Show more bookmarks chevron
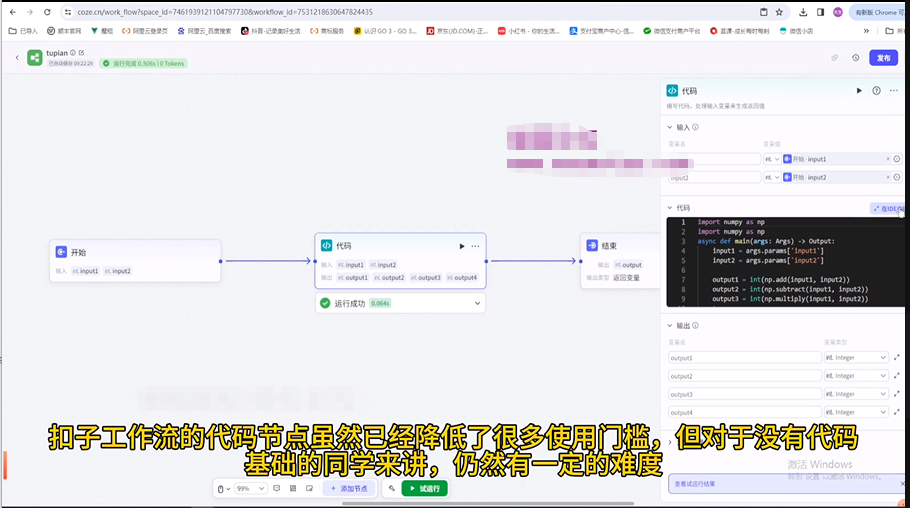 866,31
